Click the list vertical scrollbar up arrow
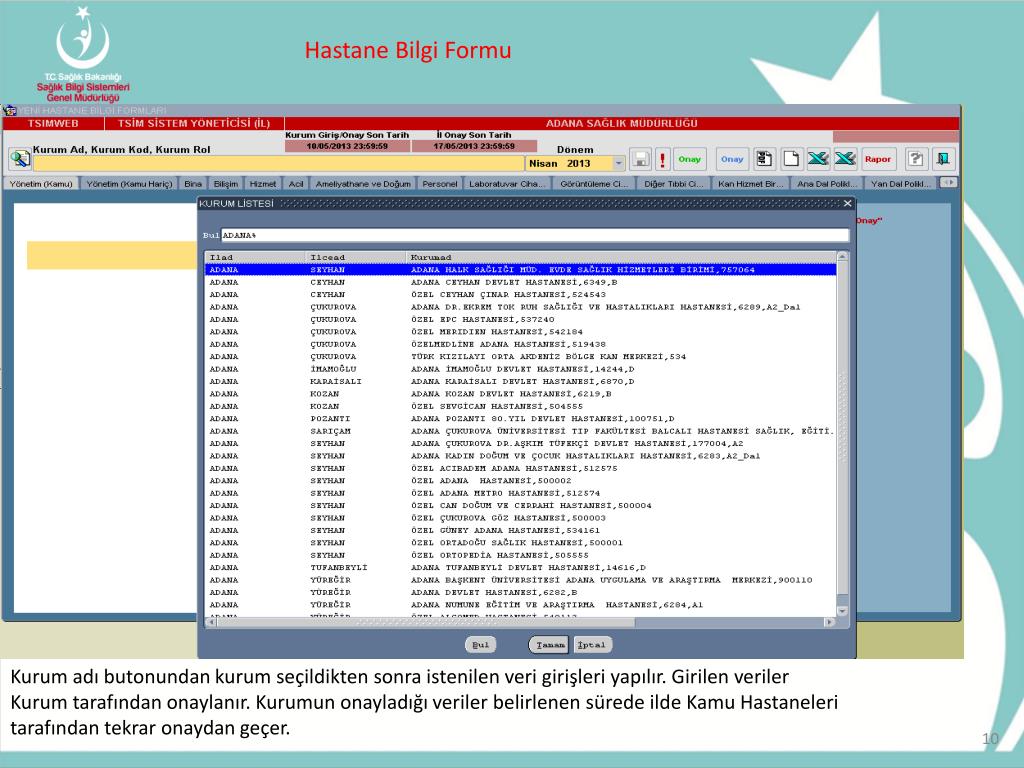Image resolution: width=1024 pixels, height=768 pixels. click(x=842, y=257)
